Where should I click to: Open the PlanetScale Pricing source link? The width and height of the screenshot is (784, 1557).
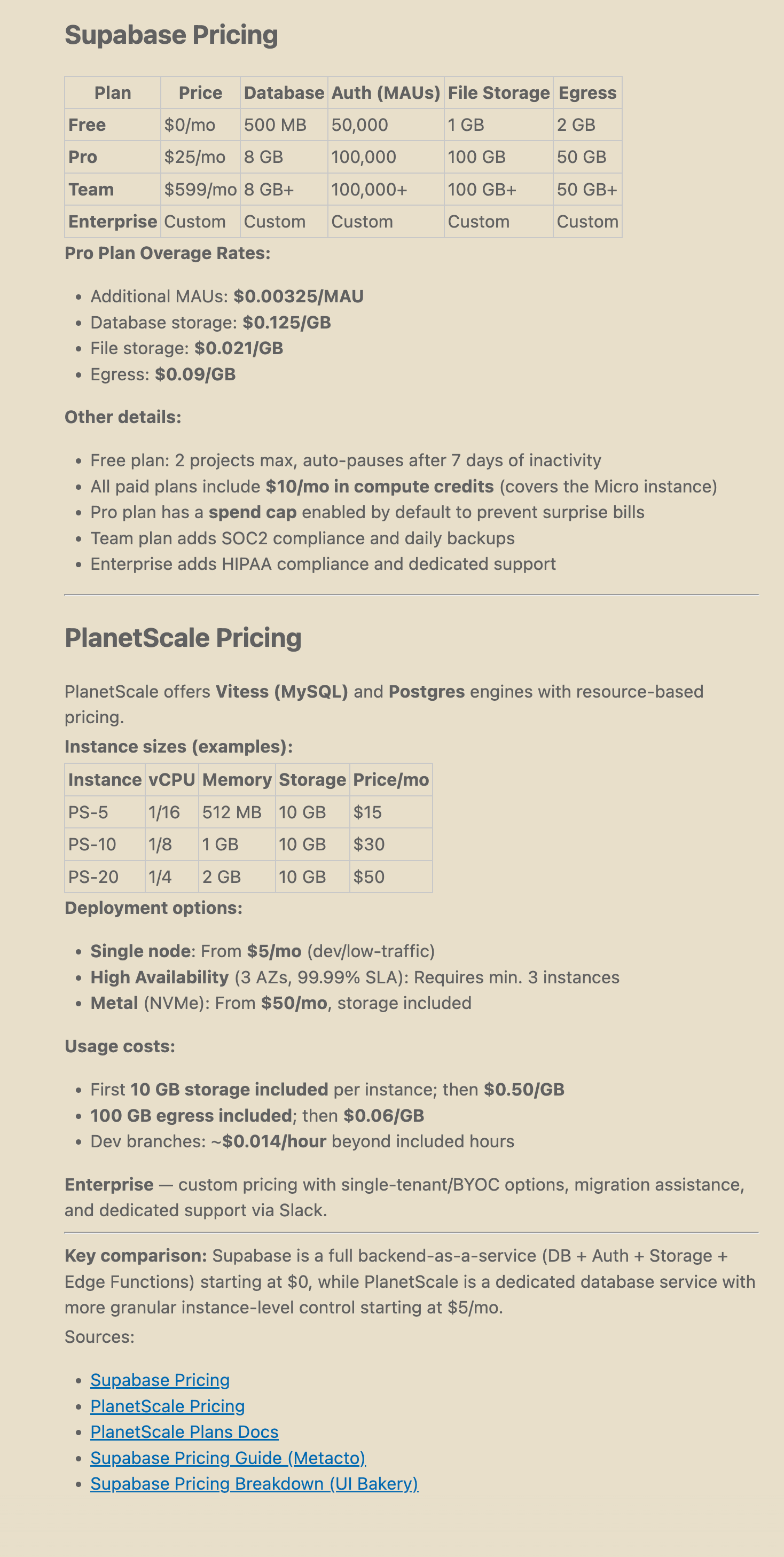[168, 1406]
